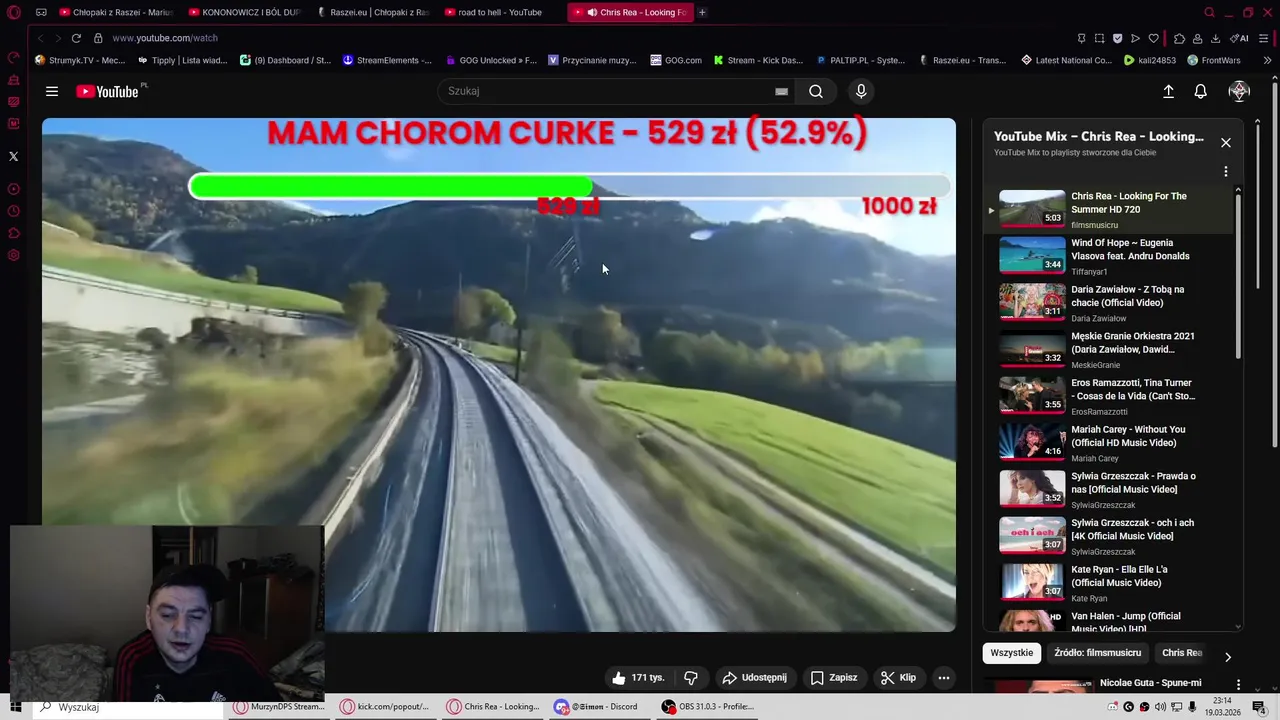
Task: Search tabs with the magnifier in title bar
Action: tap(1209, 12)
